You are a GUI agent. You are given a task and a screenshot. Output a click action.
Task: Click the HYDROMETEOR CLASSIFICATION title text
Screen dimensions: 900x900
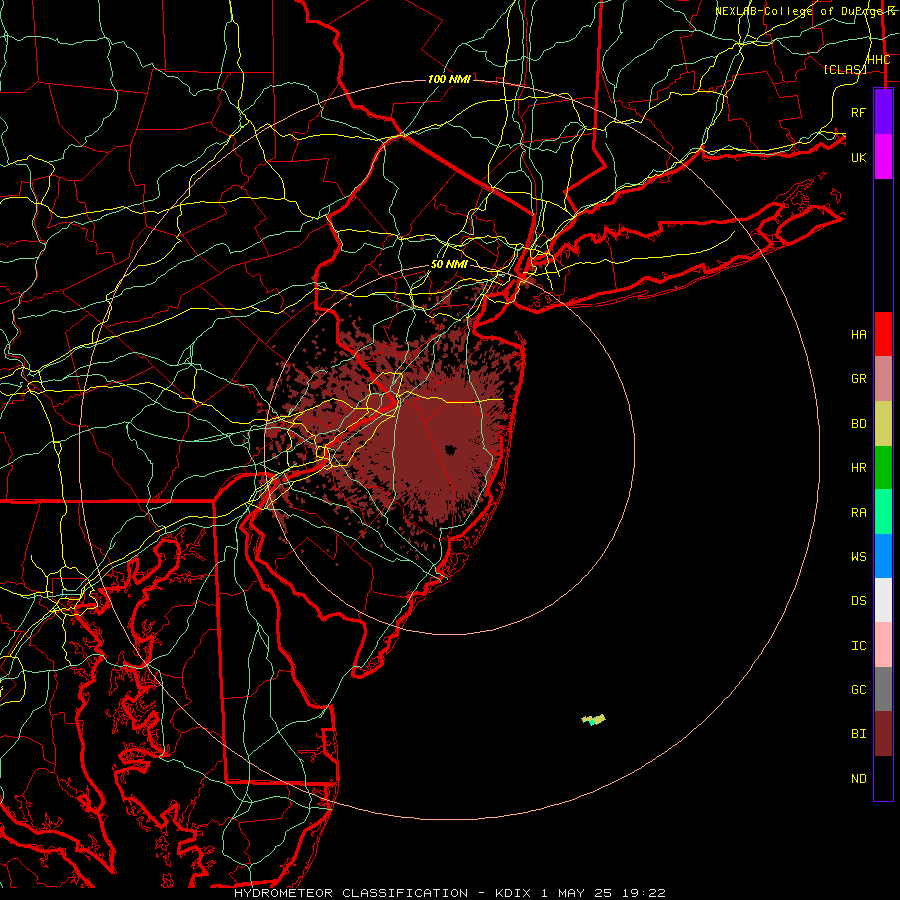(x=351, y=893)
